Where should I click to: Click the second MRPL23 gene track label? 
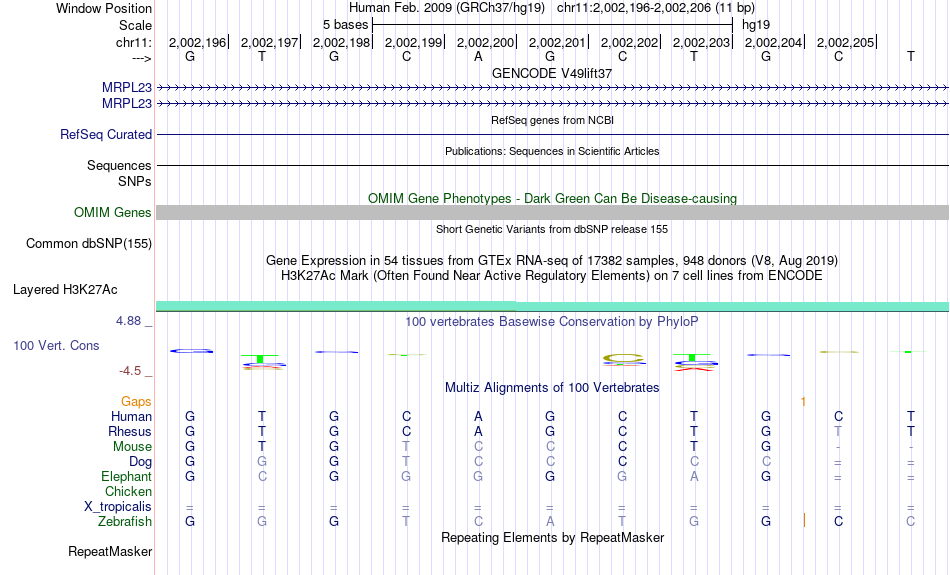point(127,104)
